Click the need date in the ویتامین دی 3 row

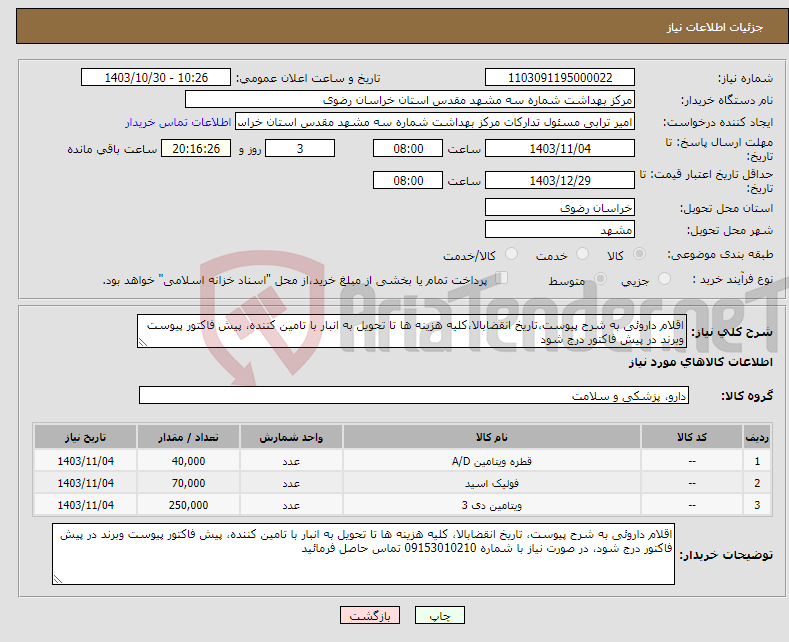pos(86,505)
